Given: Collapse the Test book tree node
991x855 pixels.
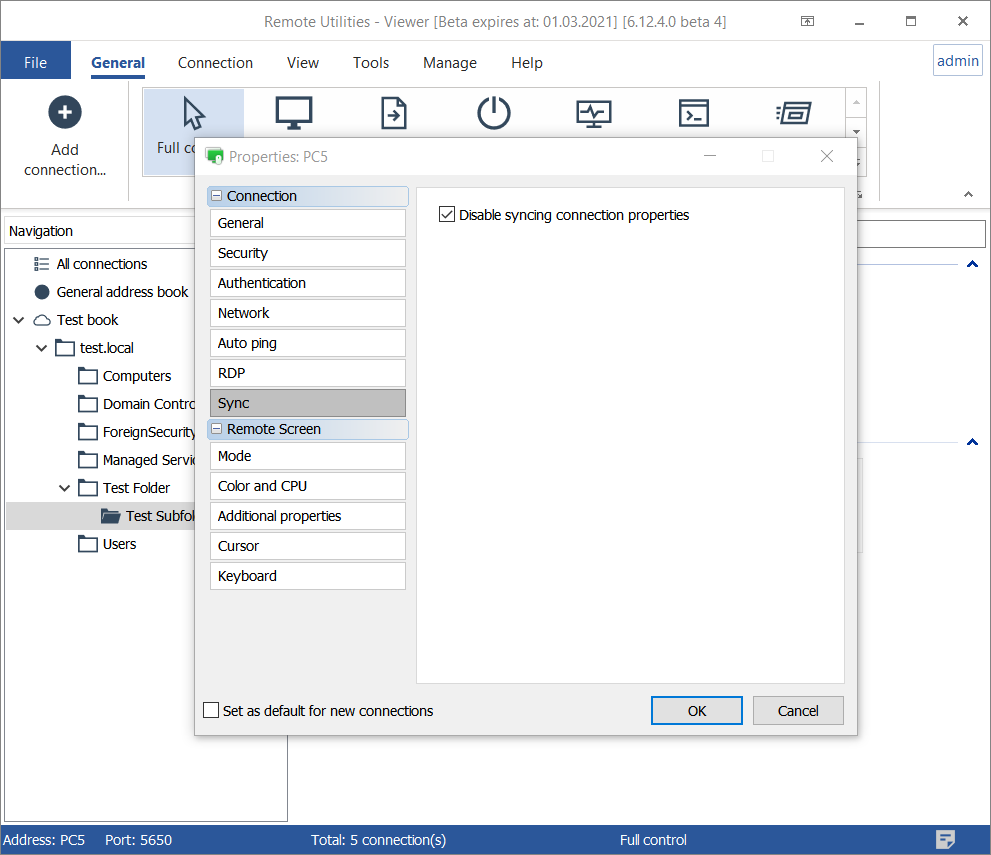Looking at the screenshot, I should tap(19, 320).
